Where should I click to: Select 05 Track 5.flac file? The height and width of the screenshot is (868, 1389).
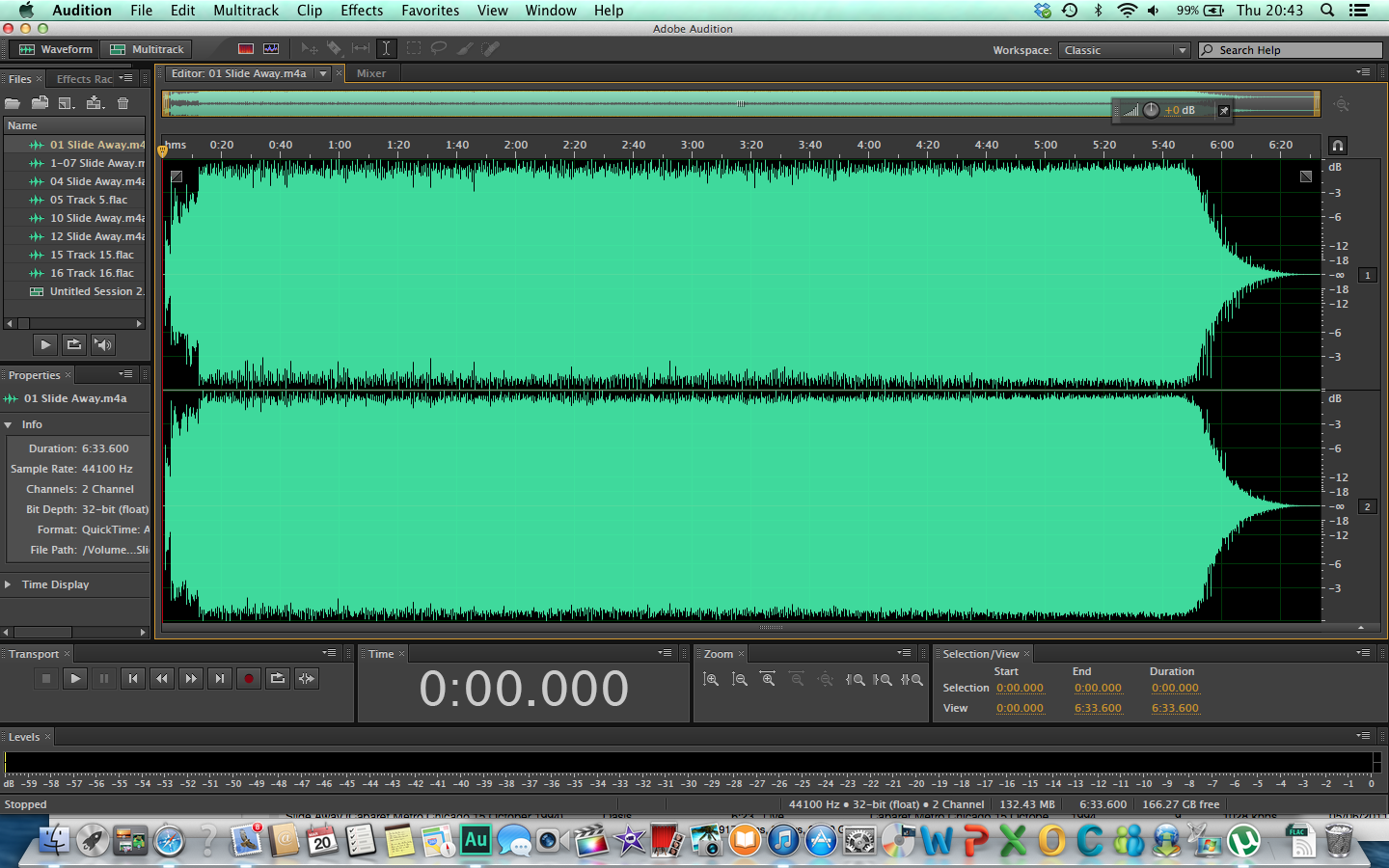coord(74,200)
